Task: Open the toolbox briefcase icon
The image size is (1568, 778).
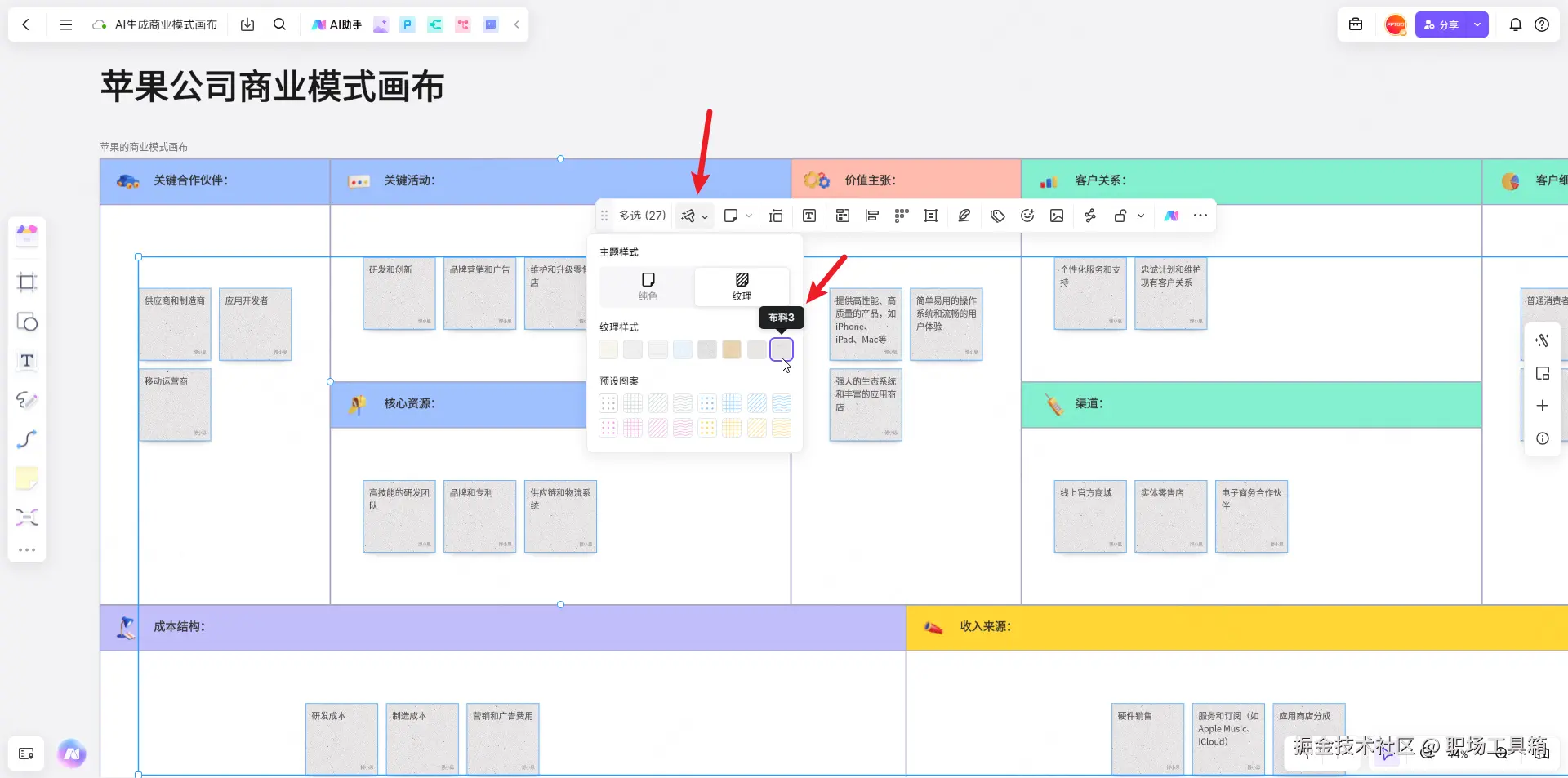Action: pos(1356,24)
